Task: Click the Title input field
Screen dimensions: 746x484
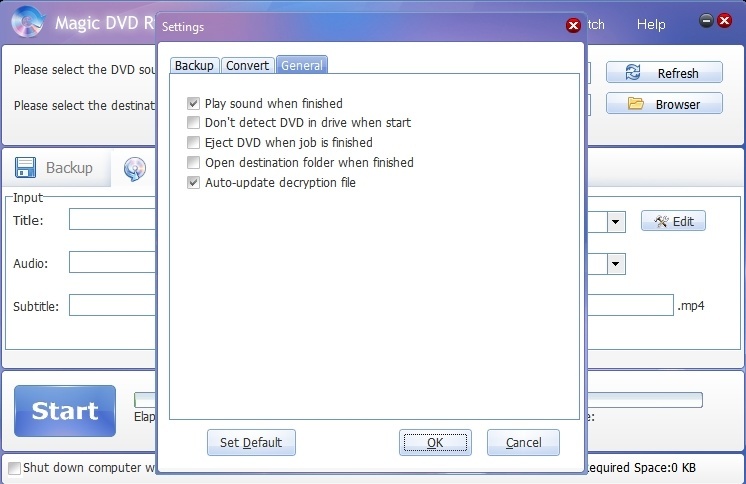Action: click(112, 219)
